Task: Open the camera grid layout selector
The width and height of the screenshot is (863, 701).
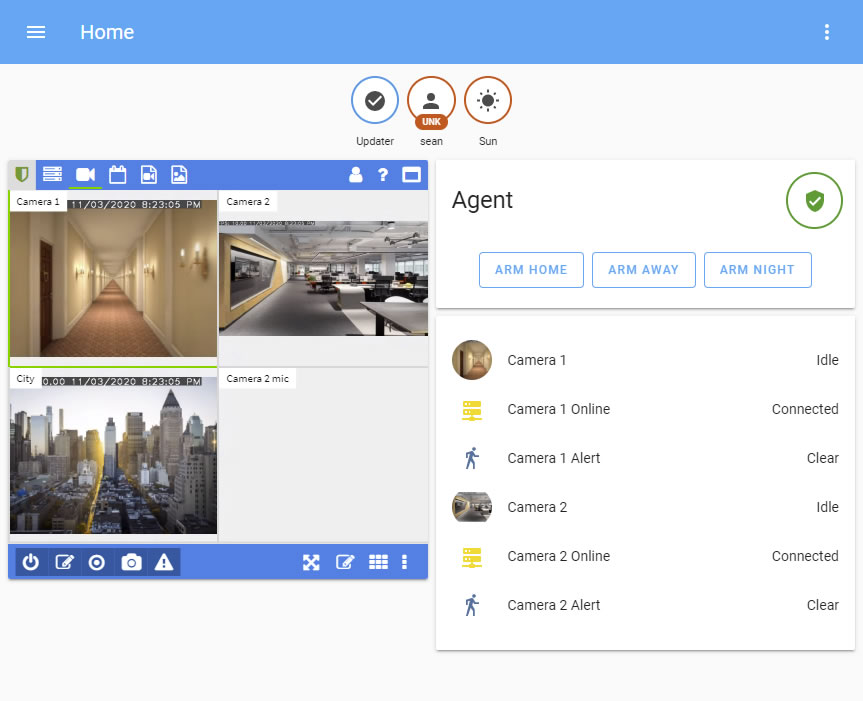Action: click(378, 563)
